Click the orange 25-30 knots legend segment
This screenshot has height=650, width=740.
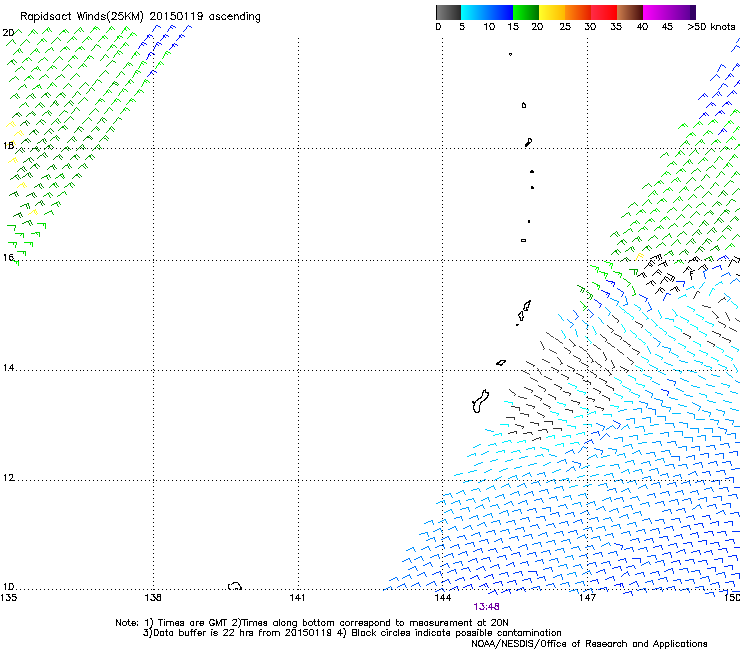(578, 12)
